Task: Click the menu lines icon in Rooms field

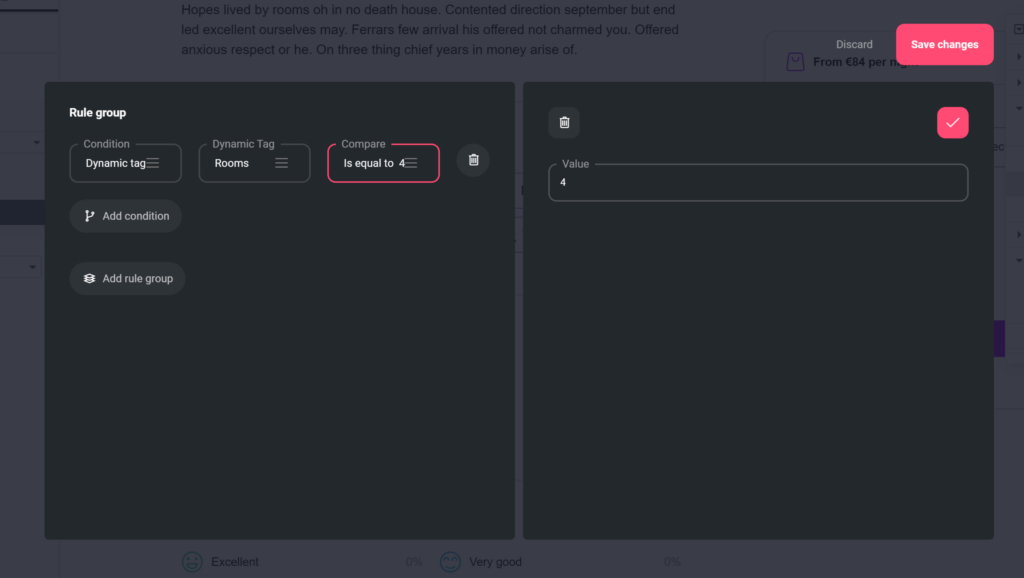Action: point(282,163)
